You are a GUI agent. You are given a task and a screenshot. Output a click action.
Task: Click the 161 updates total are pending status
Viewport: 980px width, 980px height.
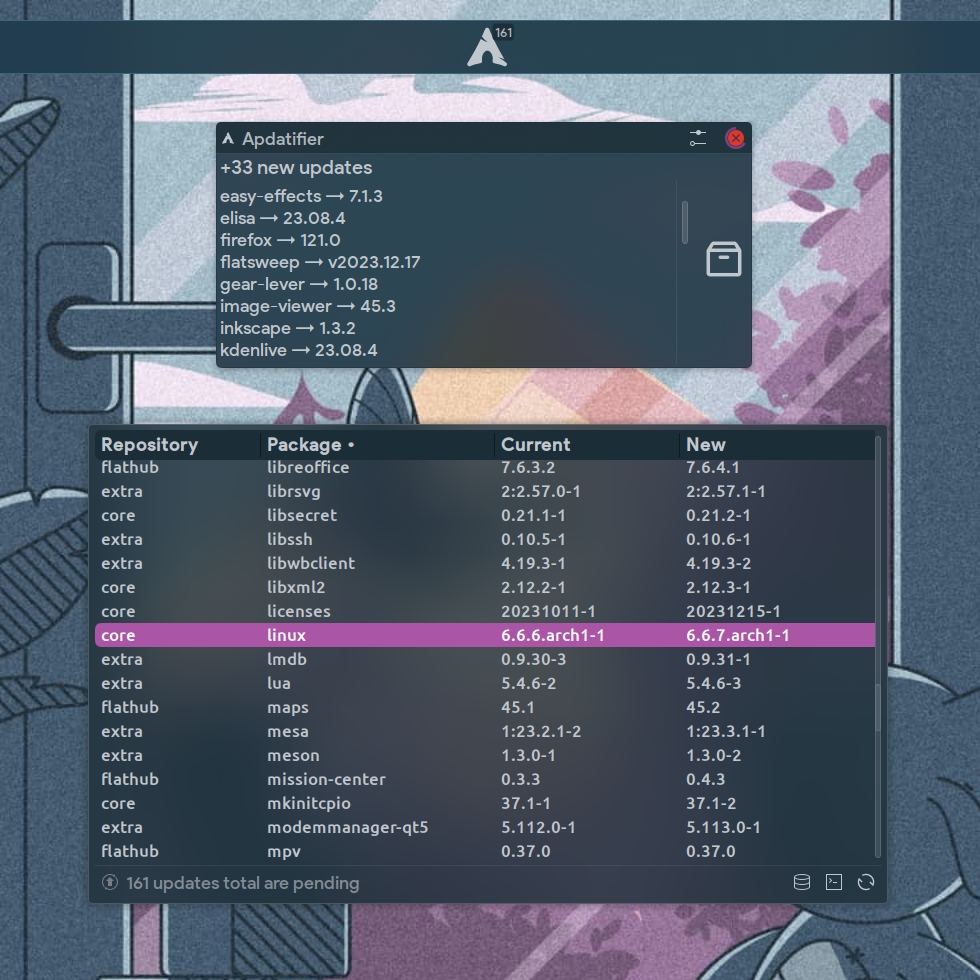click(242, 882)
